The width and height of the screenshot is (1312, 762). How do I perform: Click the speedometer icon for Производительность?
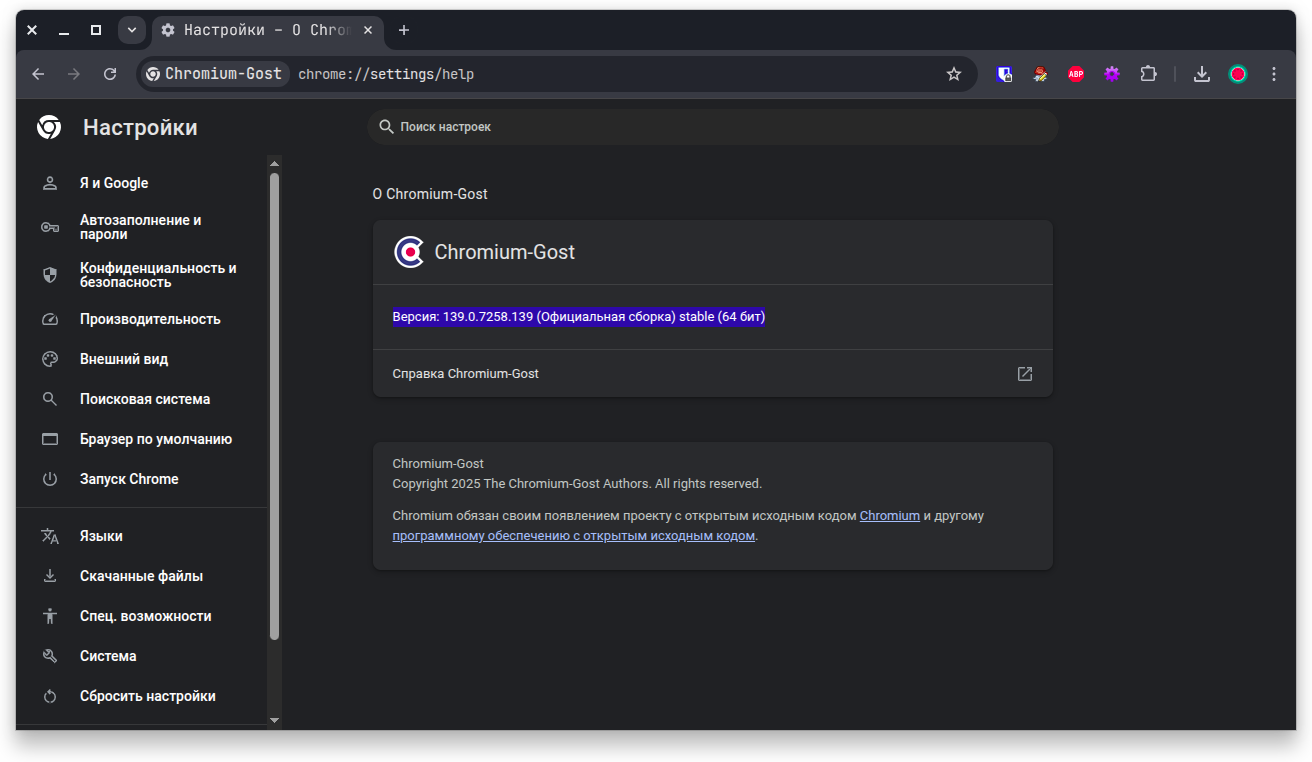pyautogui.click(x=50, y=319)
